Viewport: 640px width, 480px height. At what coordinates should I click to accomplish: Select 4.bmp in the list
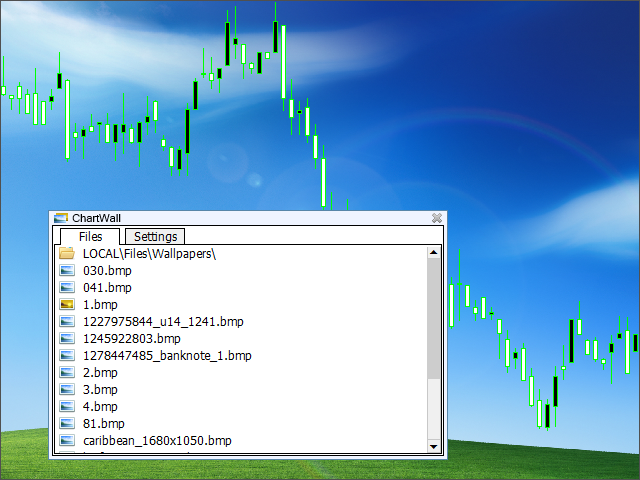tap(100, 407)
